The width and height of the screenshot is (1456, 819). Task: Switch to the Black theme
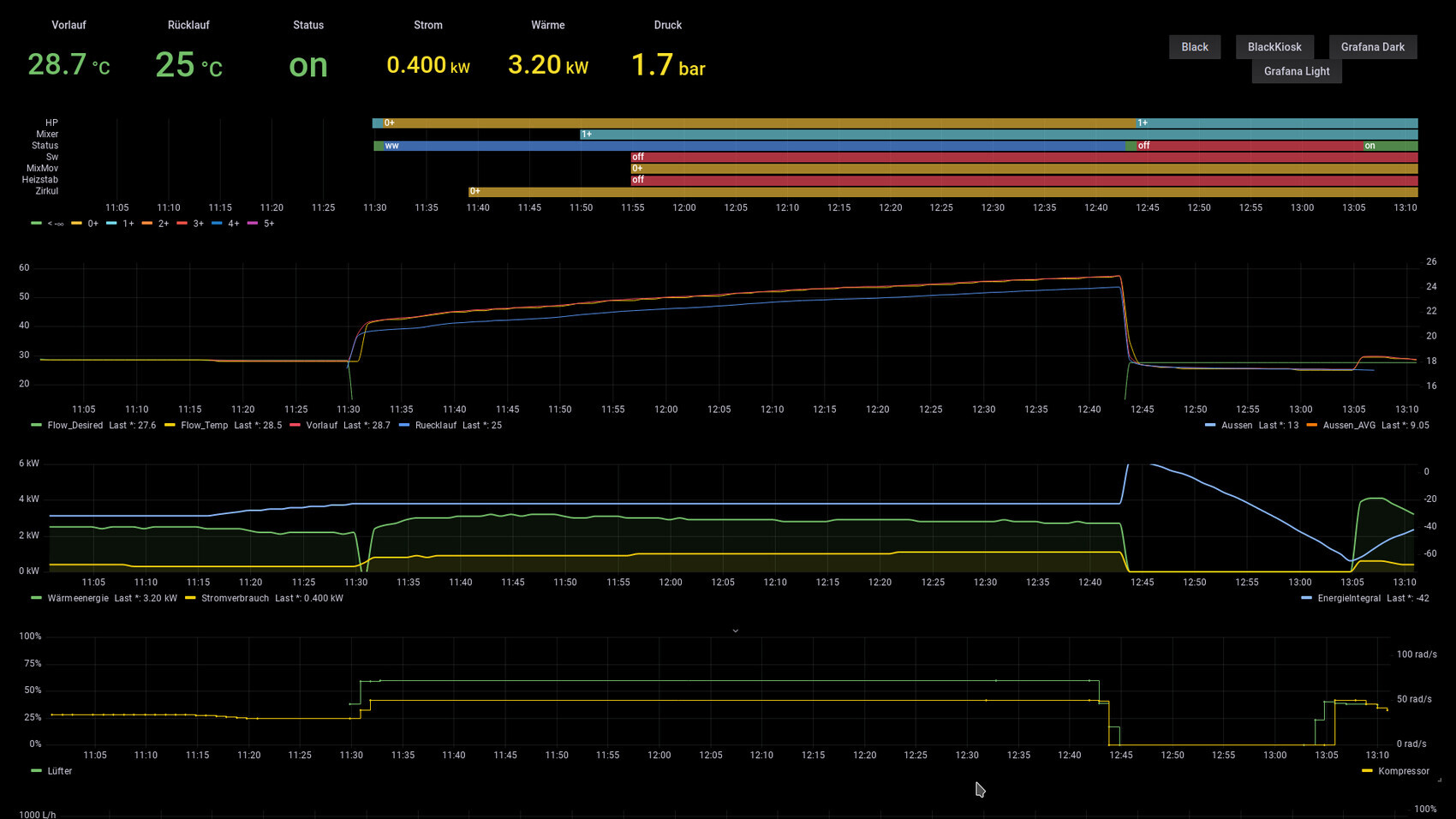click(x=1194, y=47)
